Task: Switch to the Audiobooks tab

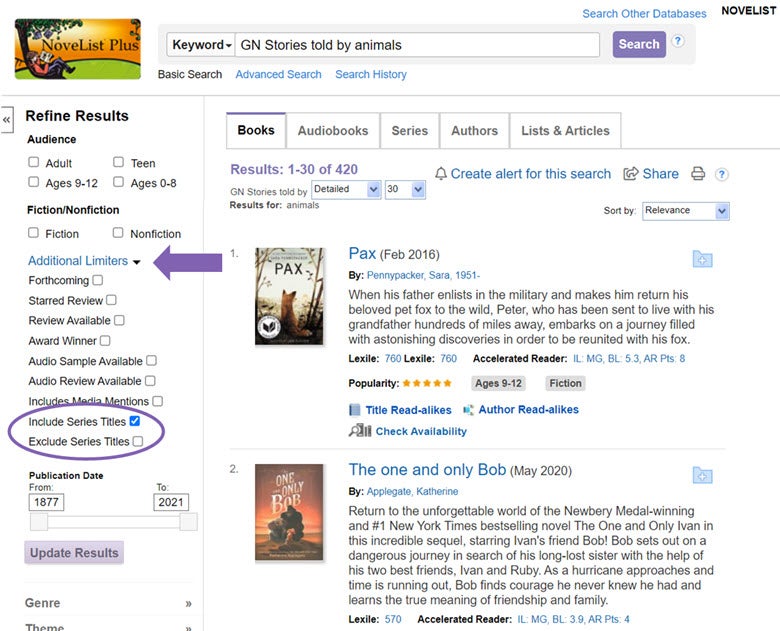Action: [332, 131]
